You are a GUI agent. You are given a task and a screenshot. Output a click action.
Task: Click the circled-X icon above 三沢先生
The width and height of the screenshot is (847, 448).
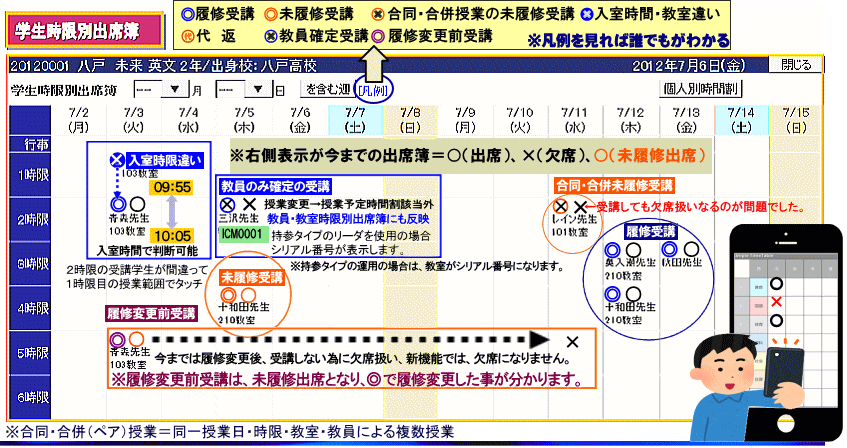coord(228,205)
